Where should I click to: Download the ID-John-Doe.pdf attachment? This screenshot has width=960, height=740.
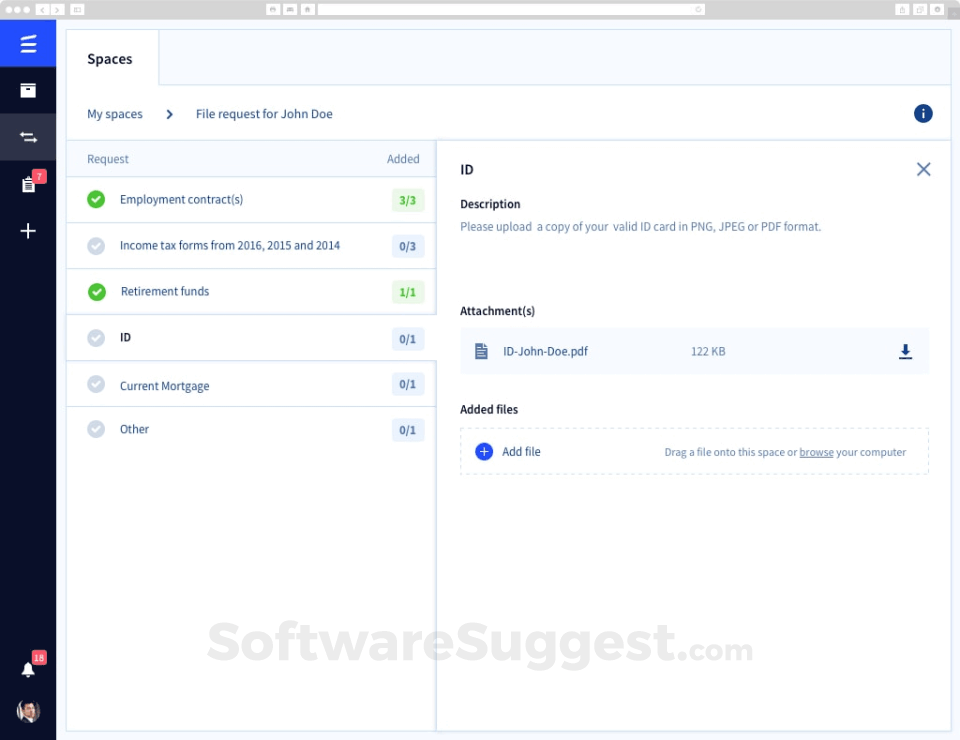(905, 351)
